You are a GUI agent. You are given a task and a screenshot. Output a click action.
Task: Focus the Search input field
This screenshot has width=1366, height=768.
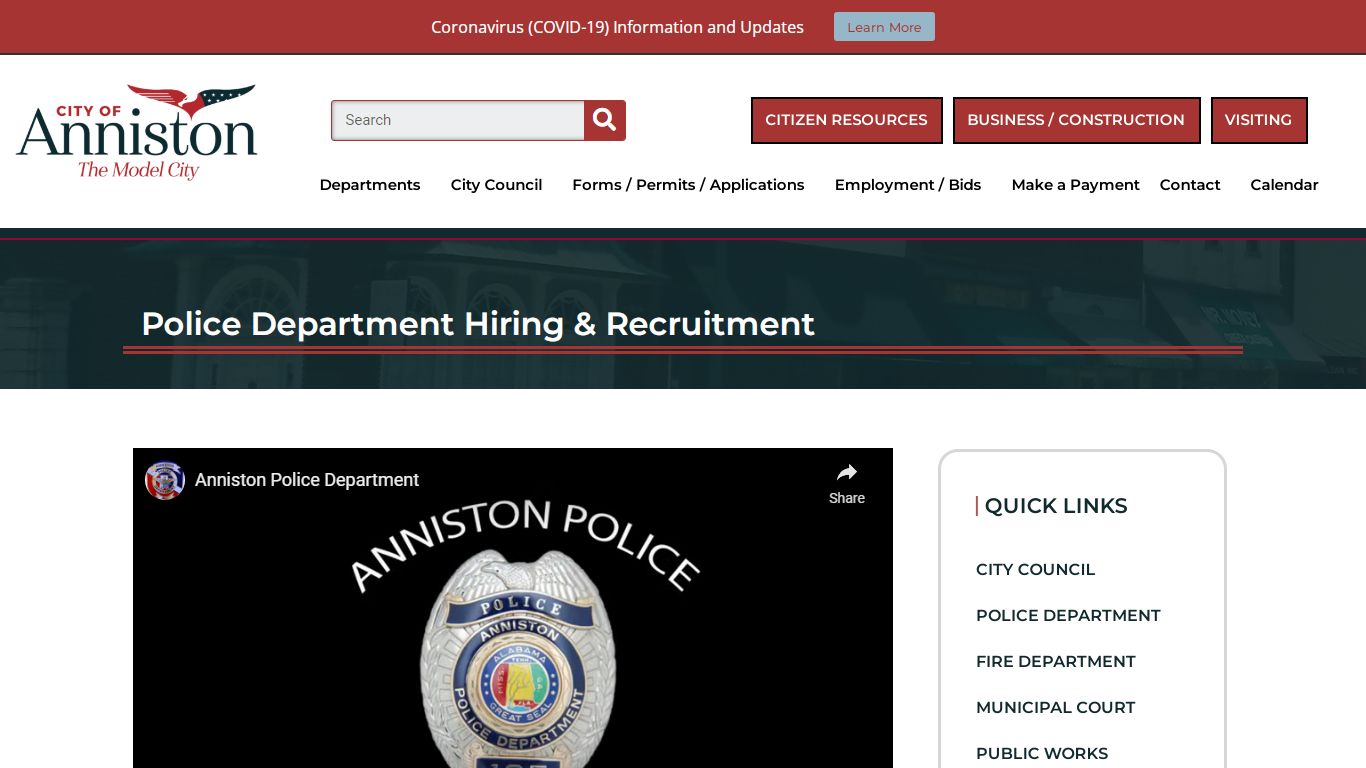458,120
